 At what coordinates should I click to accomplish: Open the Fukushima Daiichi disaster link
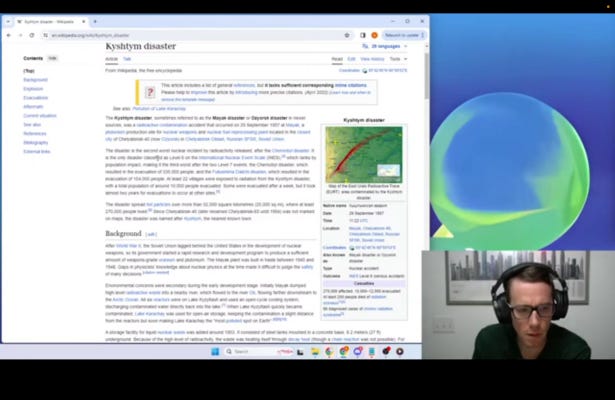tap(239, 172)
